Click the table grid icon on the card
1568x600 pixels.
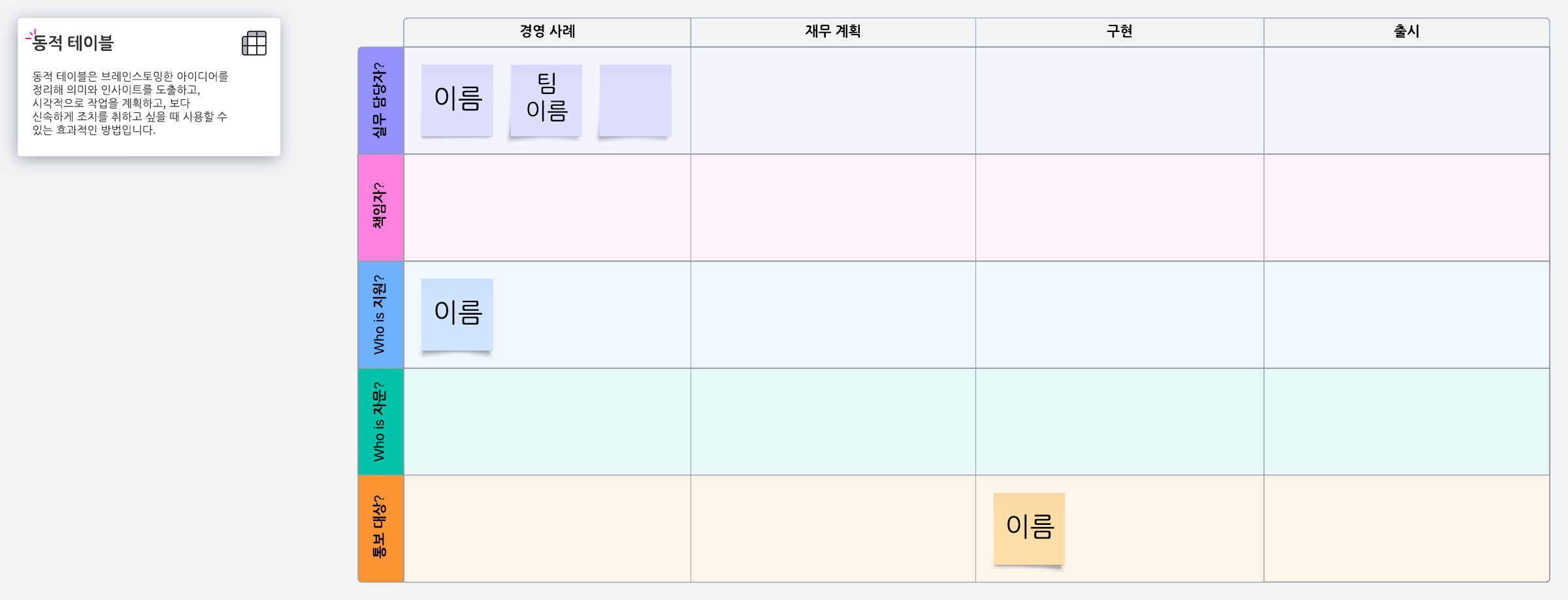(x=254, y=43)
